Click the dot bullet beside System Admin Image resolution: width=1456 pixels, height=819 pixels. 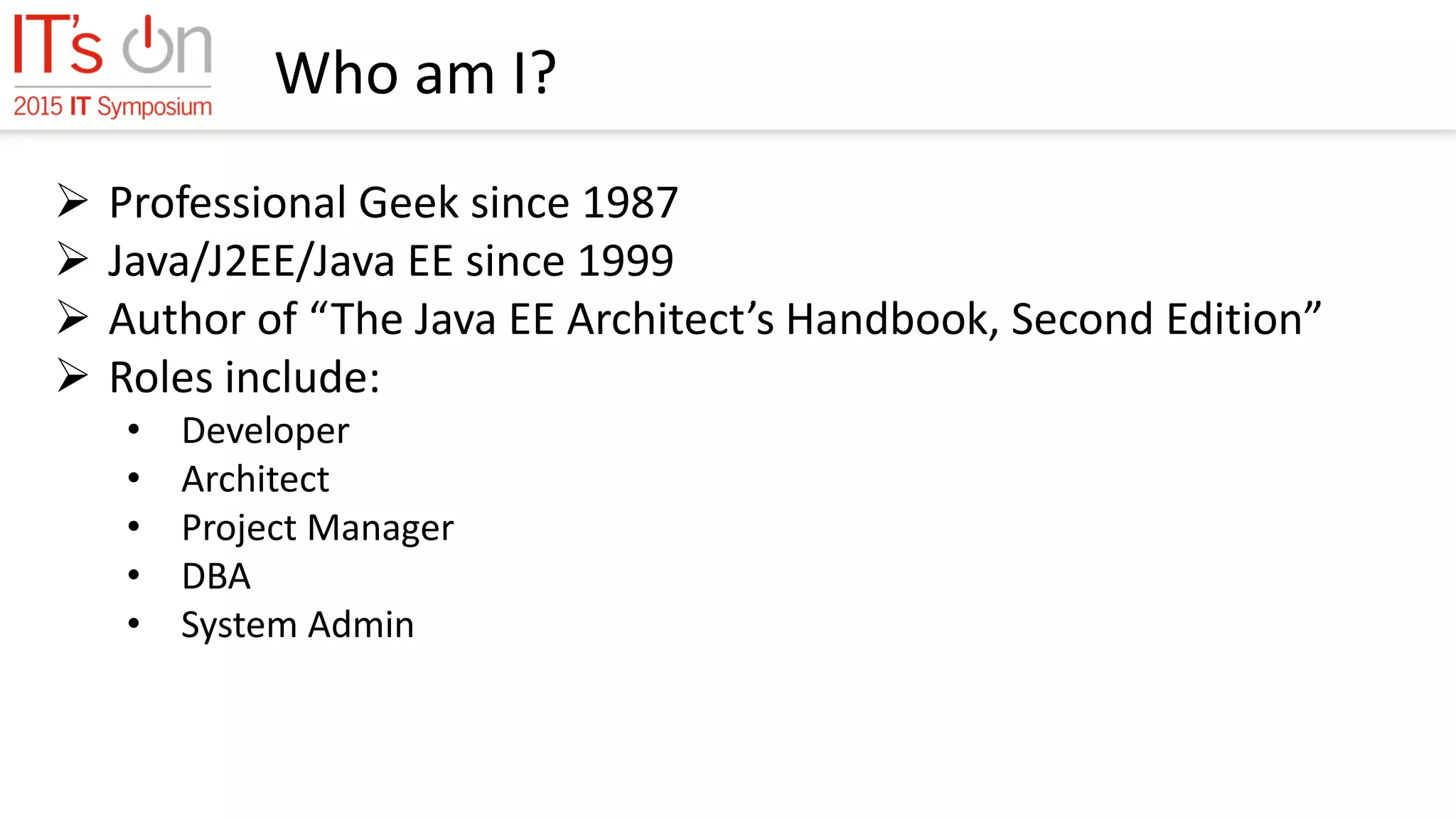pos(134,623)
